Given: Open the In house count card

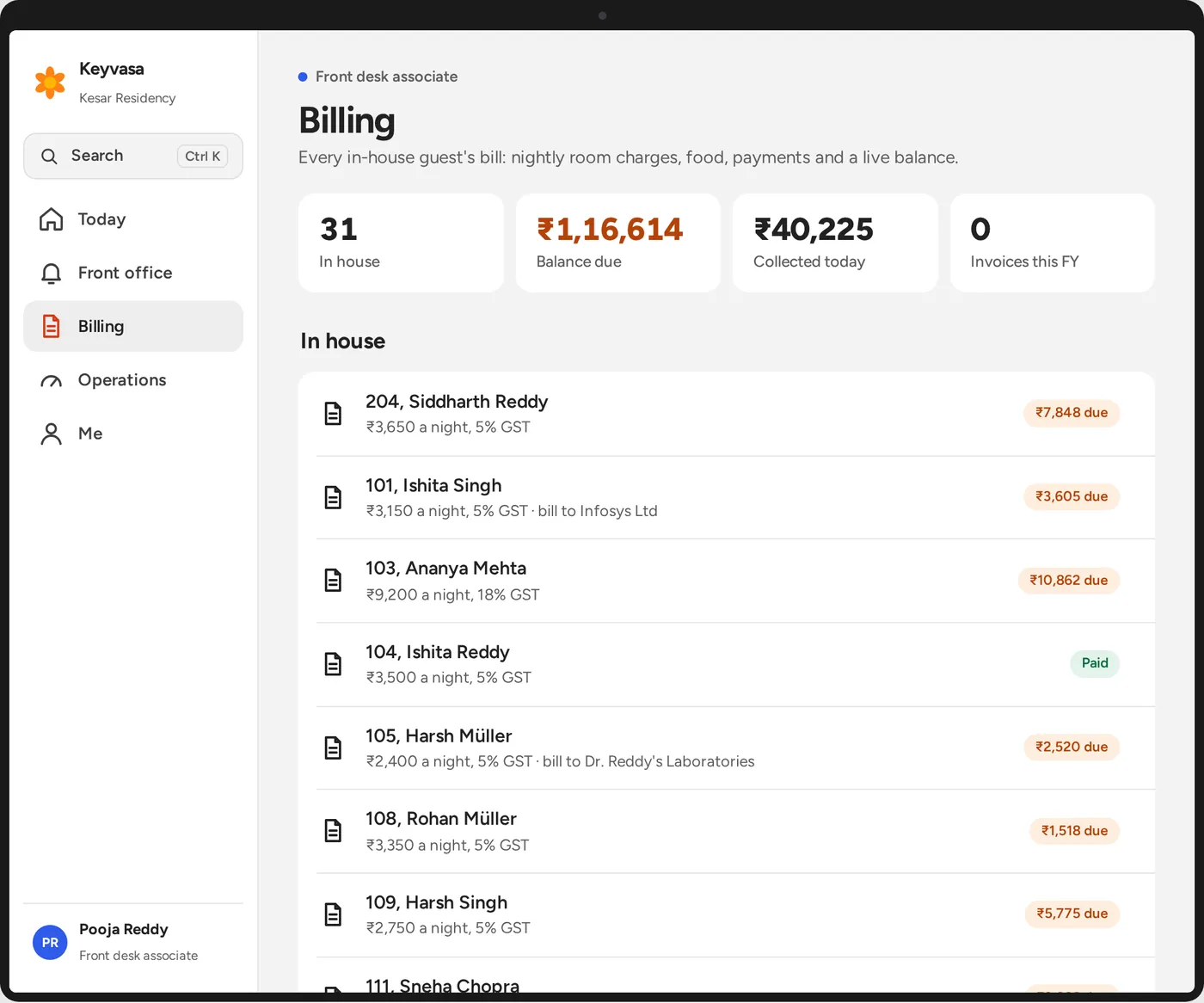Looking at the screenshot, I should coord(401,243).
